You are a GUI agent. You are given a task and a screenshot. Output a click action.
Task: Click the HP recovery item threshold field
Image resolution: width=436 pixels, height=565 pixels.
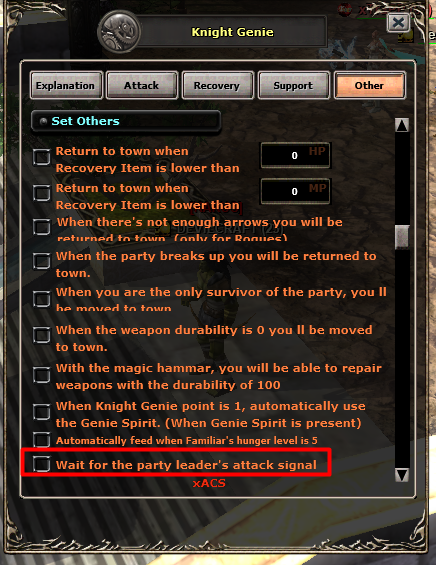click(295, 155)
